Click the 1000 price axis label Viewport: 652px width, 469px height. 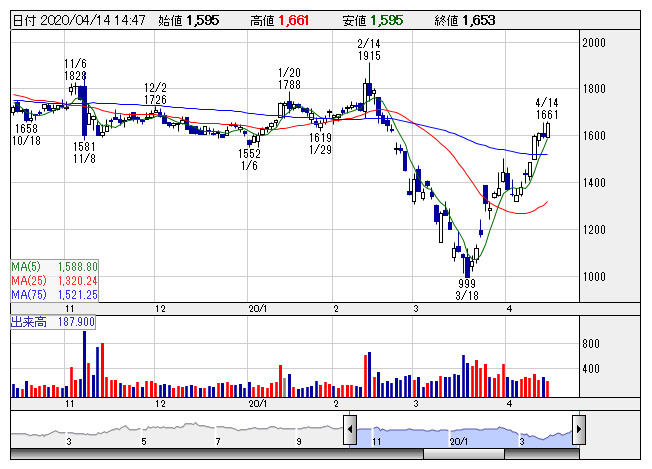[x=594, y=276]
